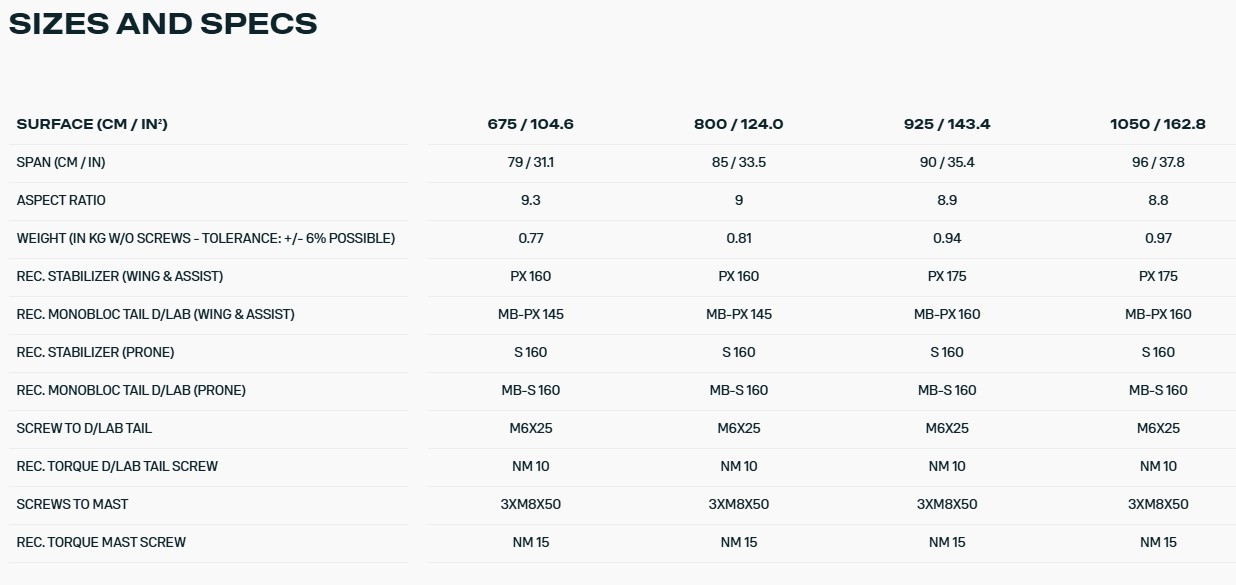Click the 8.8 aspect ratio value
Screen dimensions: 1236x585
[x=1157, y=200]
